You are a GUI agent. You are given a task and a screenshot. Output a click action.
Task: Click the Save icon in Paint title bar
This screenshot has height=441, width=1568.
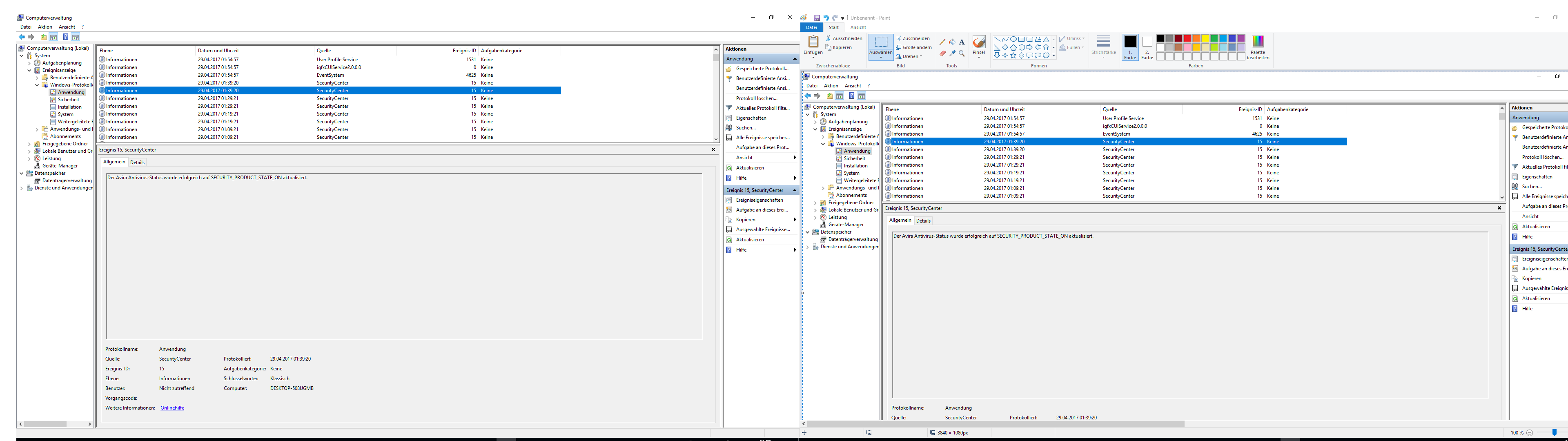[817, 18]
